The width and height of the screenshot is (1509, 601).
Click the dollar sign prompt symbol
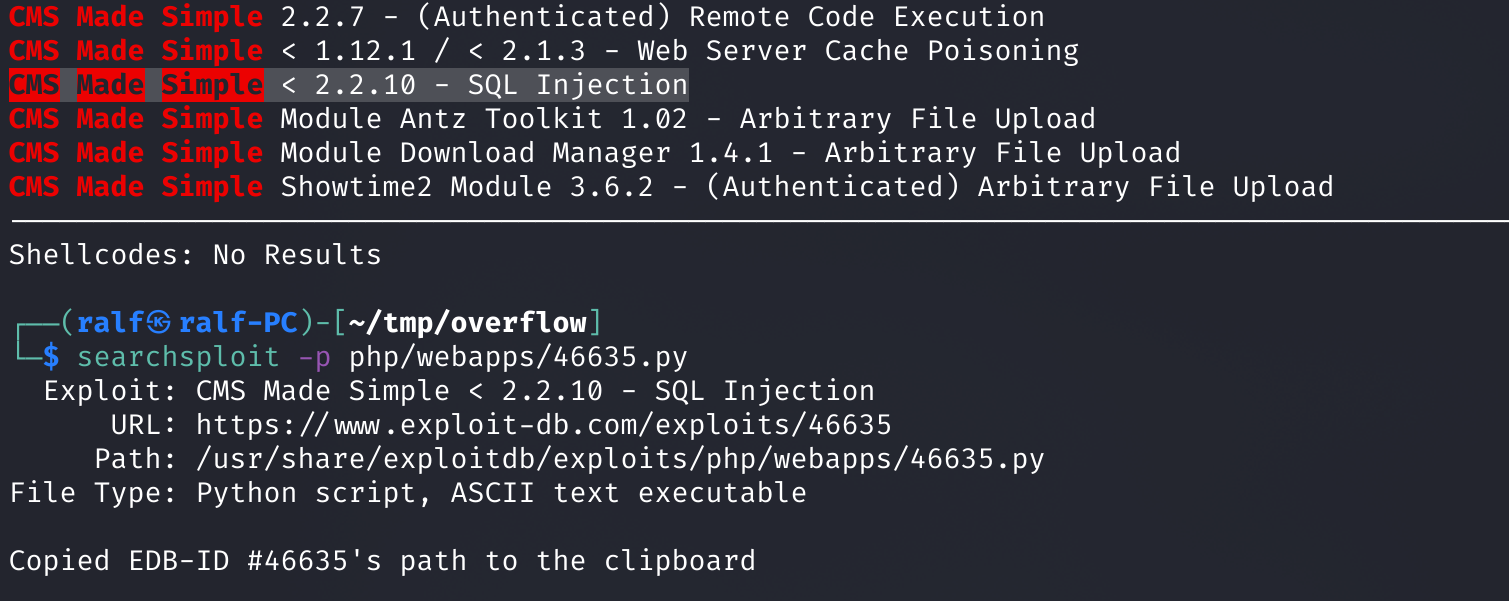coord(51,357)
